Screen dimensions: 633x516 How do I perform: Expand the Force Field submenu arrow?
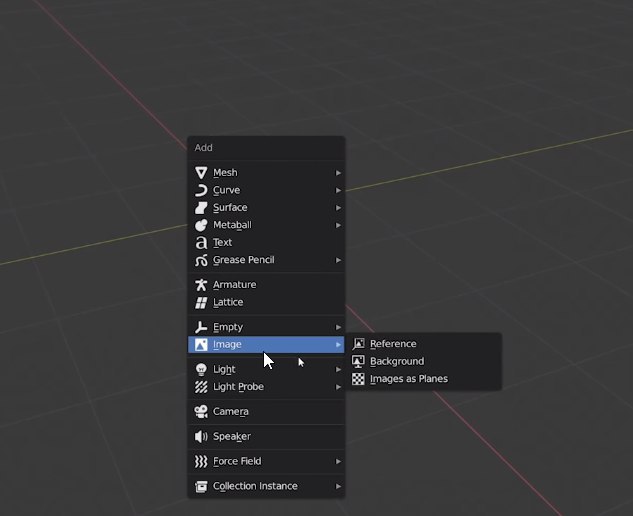pyautogui.click(x=338, y=461)
